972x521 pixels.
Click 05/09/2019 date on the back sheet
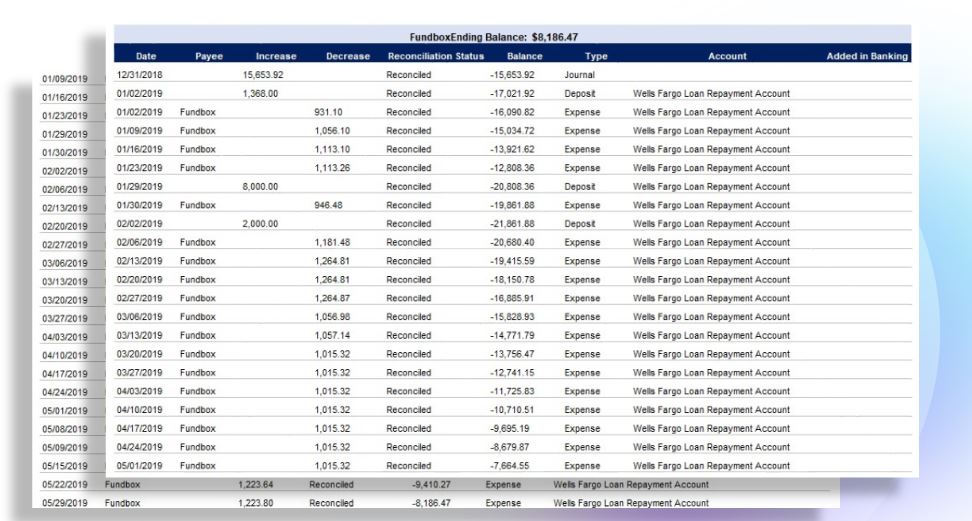click(64, 447)
